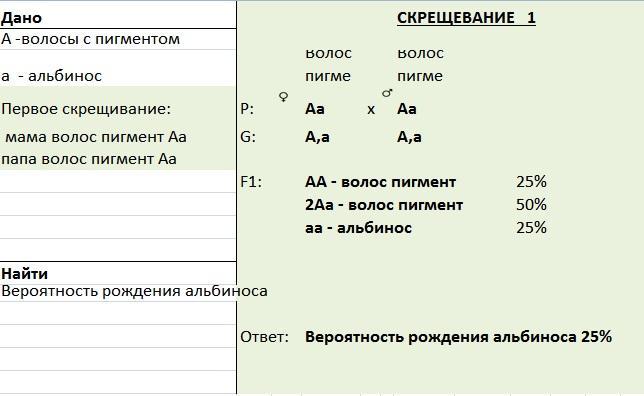Click the 50% value cell
The width and height of the screenshot is (644, 396).
[x=531, y=205]
